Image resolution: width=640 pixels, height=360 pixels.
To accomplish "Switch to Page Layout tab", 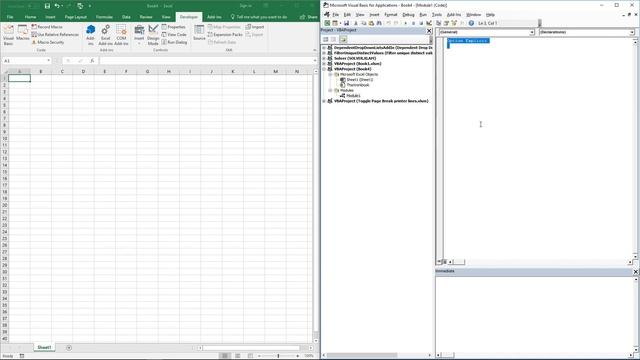I will click(x=76, y=17).
